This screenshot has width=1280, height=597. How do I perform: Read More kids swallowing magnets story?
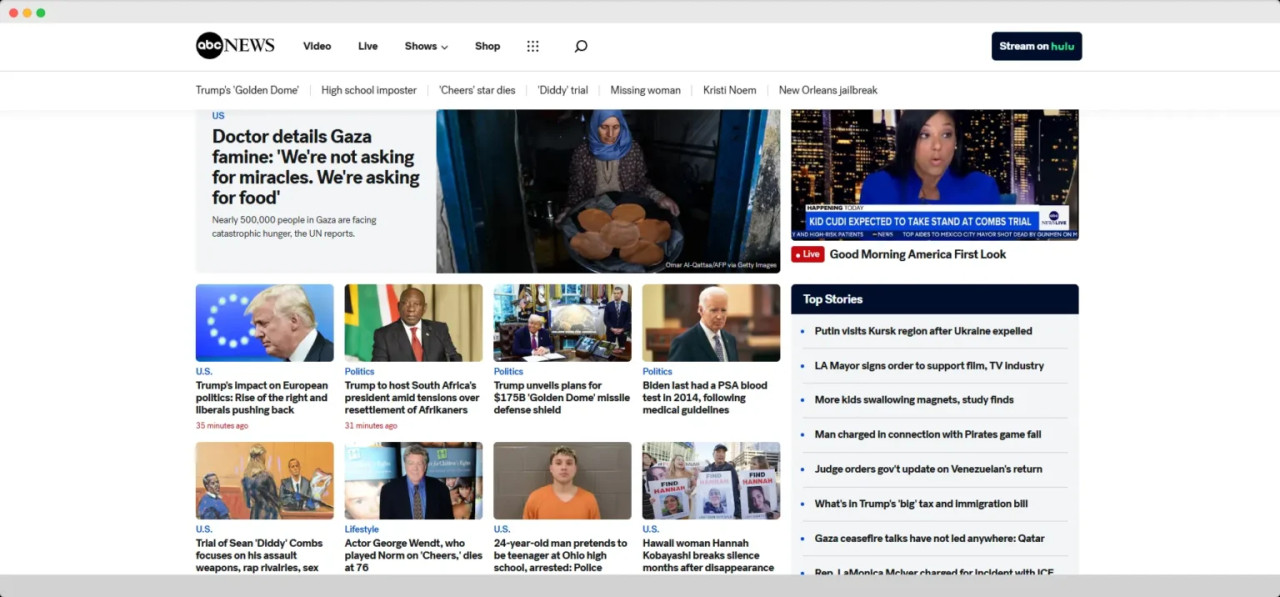point(914,400)
